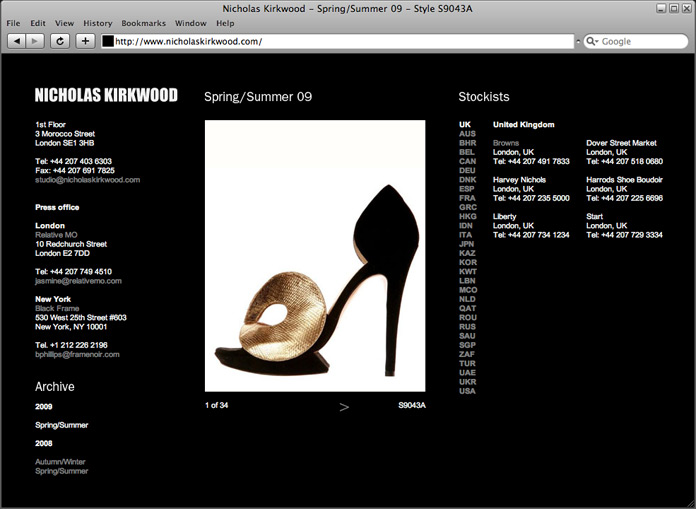
Task: Select KAZ in the stockists country list
Action: point(467,253)
